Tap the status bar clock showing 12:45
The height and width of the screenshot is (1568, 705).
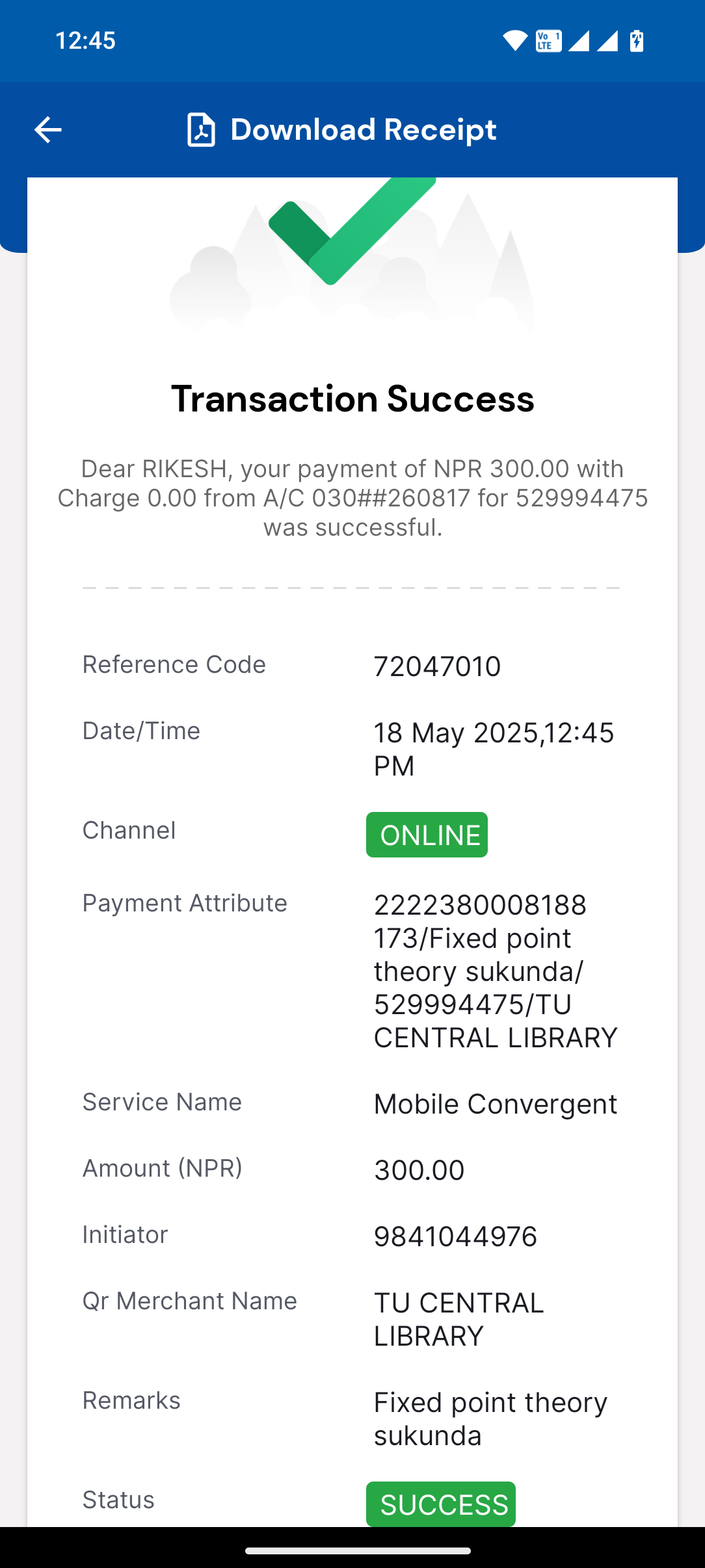click(x=85, y=40)
